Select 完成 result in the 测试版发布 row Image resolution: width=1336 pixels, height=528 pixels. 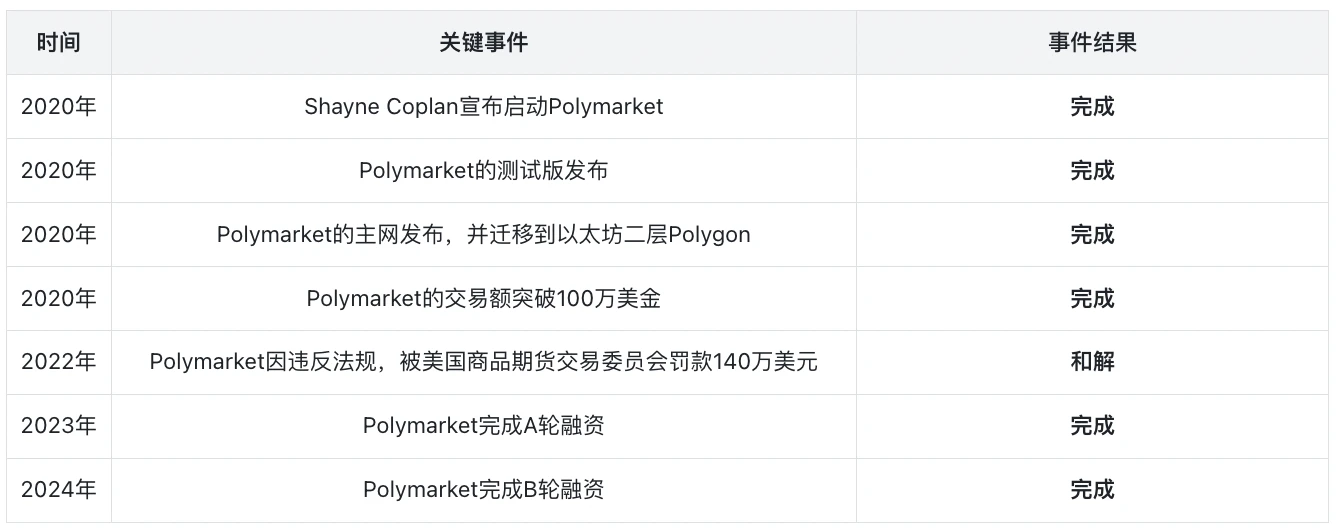(x=1092, y=171)
